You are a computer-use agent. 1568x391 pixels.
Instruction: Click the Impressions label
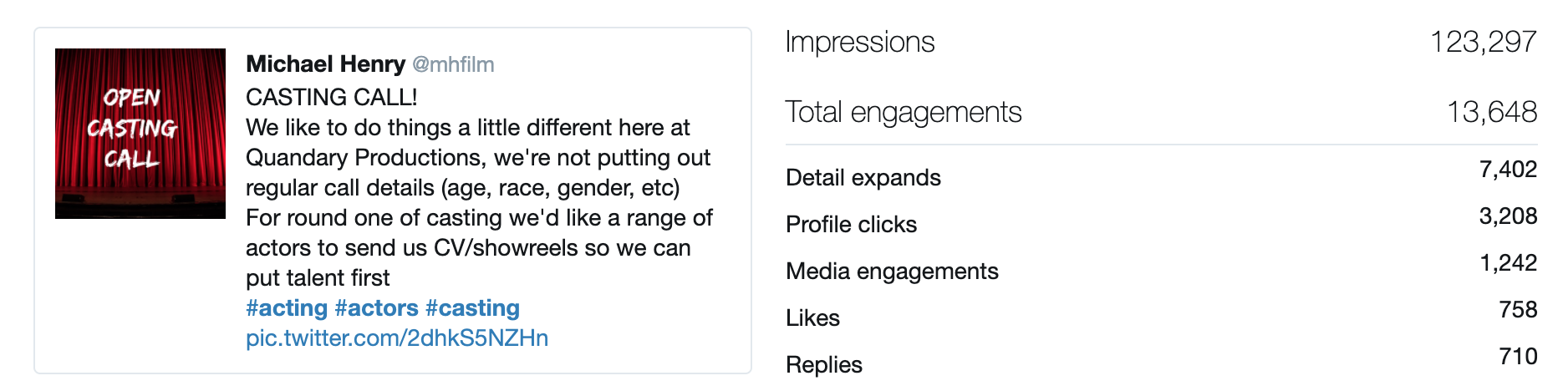pos(860,42)
